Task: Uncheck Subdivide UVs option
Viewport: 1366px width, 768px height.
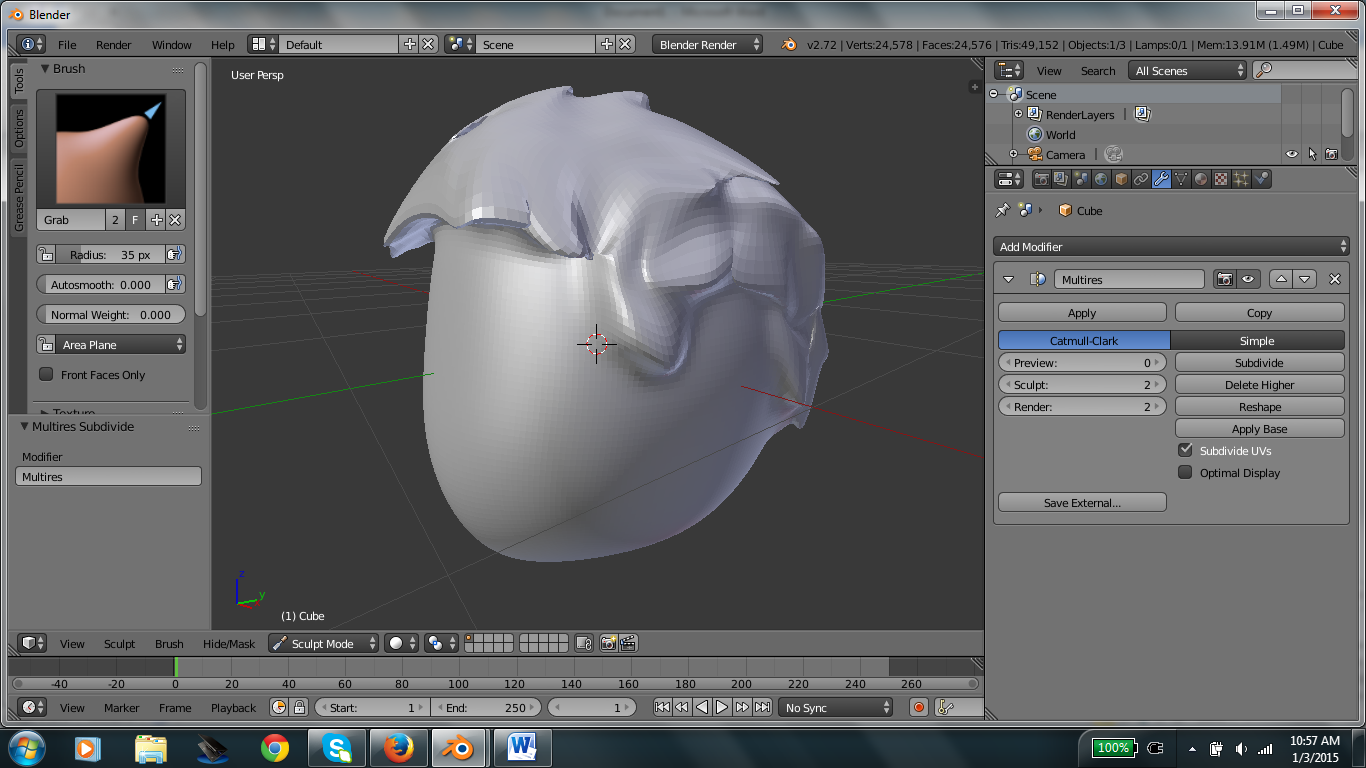Action: (1185, 451)
